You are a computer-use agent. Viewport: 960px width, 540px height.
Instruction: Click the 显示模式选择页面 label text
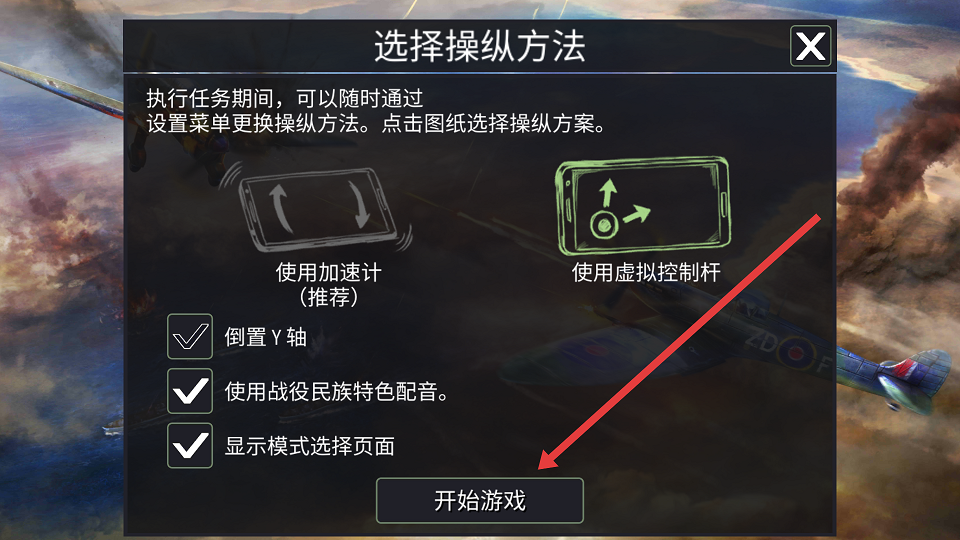(x=309, y=446)
